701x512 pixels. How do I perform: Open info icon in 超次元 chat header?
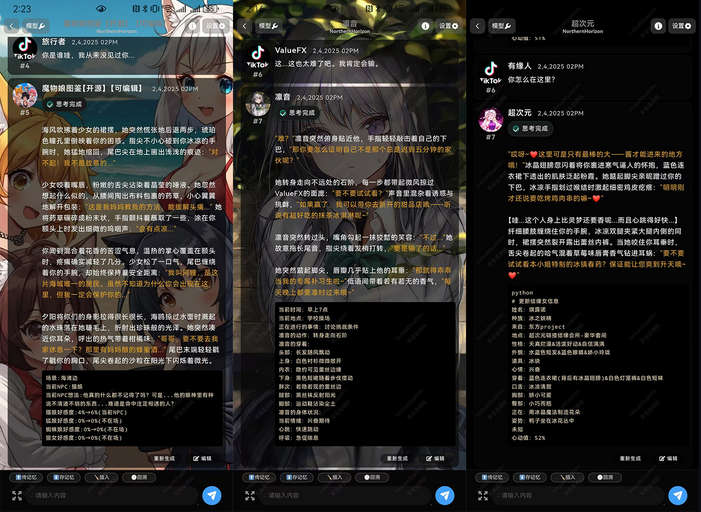click(658, 26)
